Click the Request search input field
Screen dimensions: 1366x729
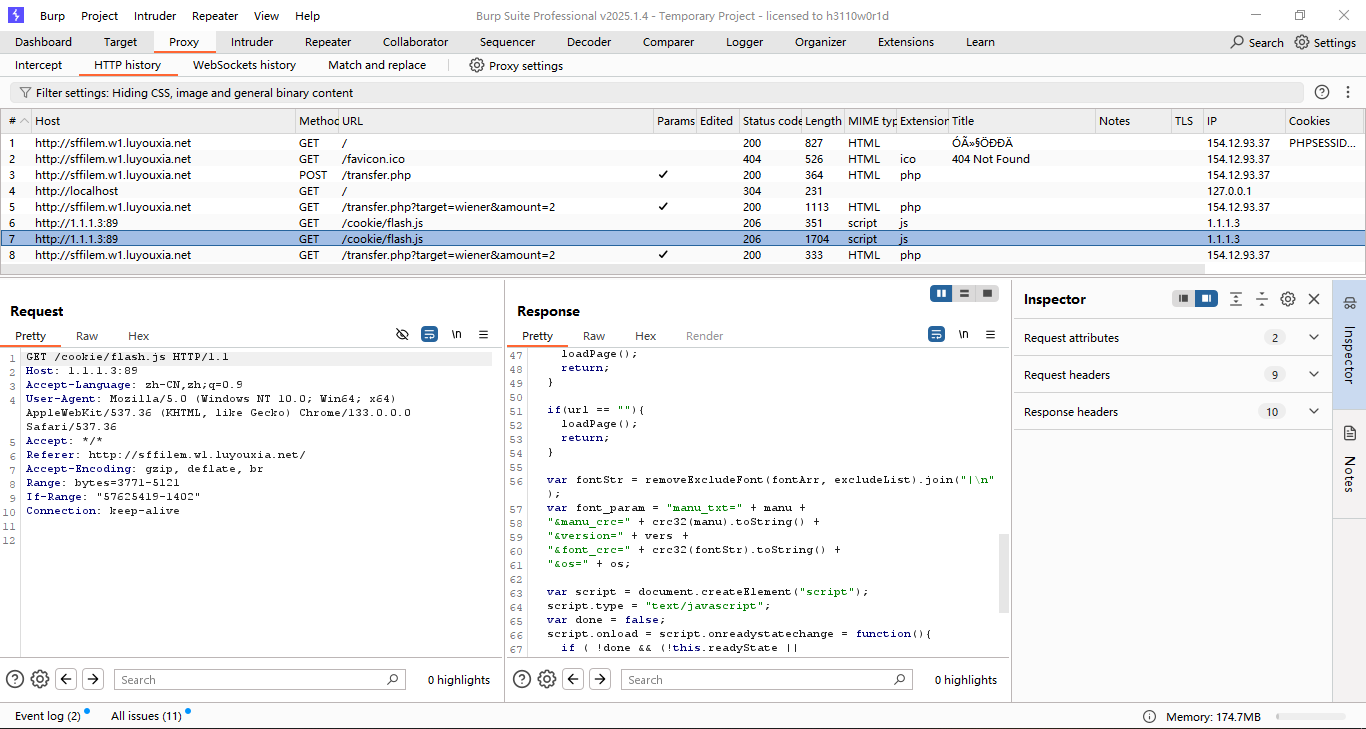[260, 679]
